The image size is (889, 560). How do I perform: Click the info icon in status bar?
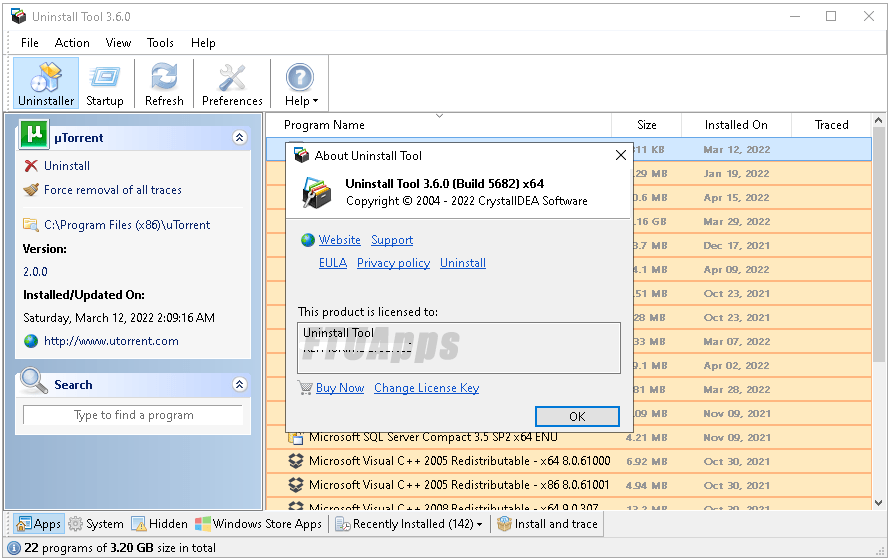coord(14,548)
